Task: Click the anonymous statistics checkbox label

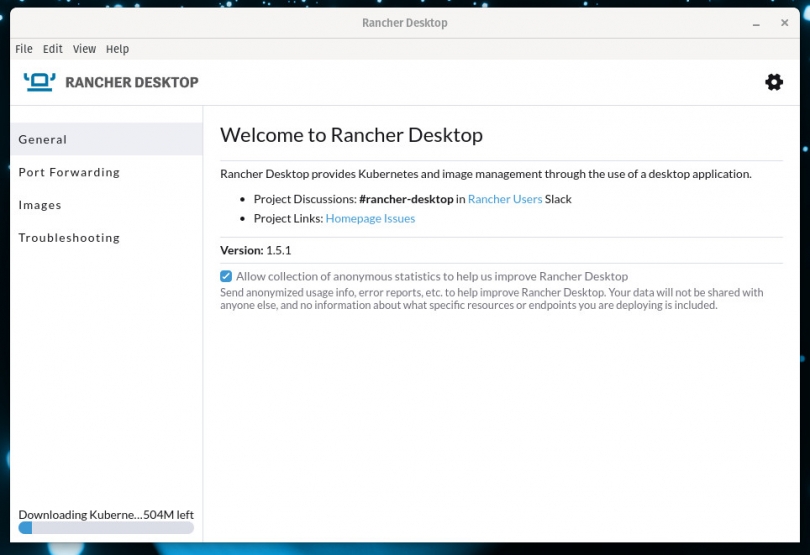Action: (432, 276)
